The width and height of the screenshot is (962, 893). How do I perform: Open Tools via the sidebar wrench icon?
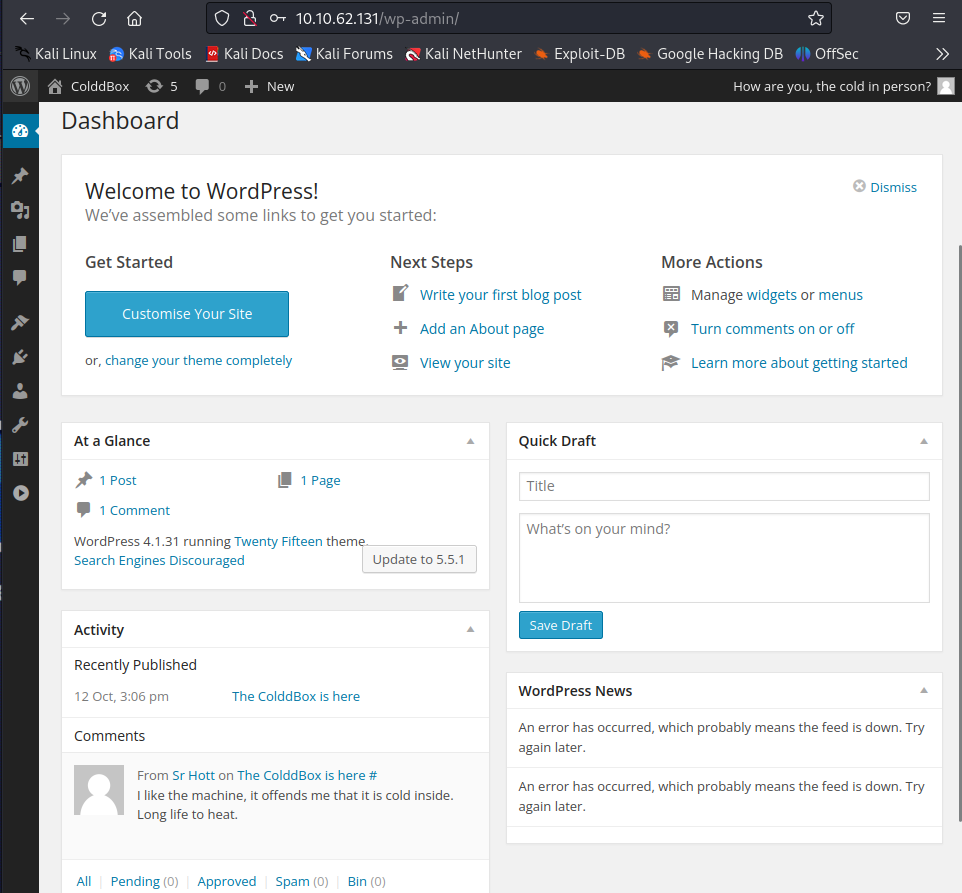tap(20, 425)
